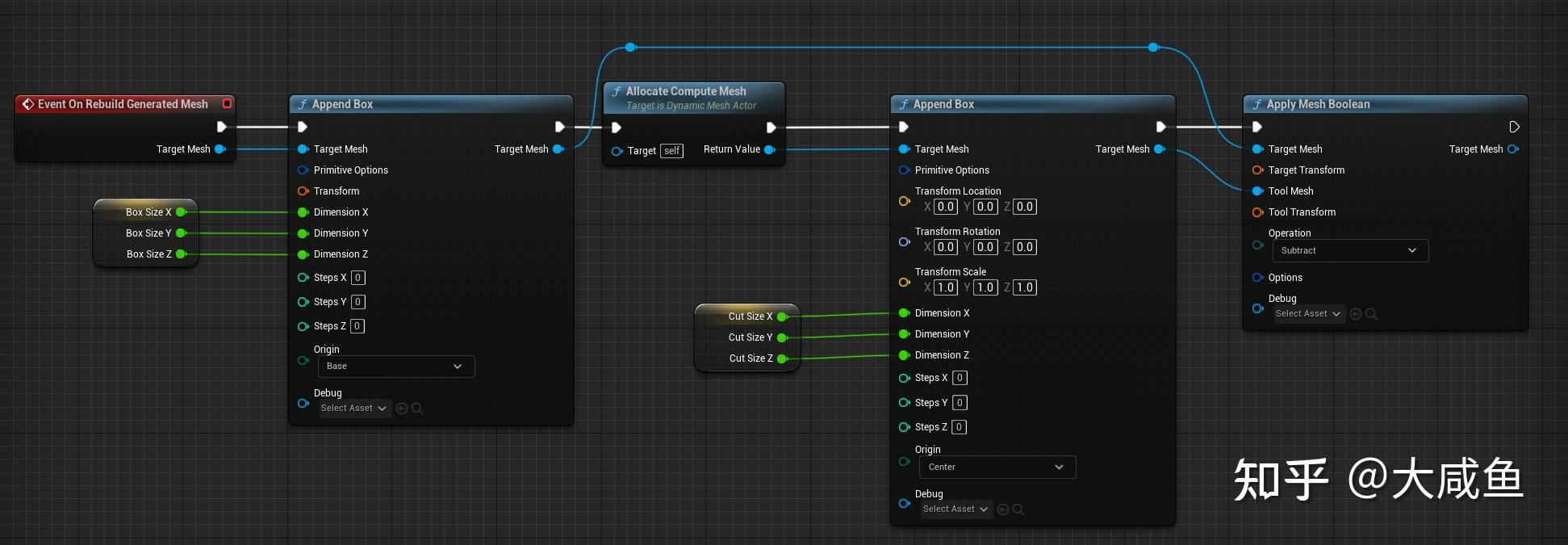Viewport: 1568px width, 545px height.
Task: Select the Event On Rebuild Generated Mesh node title
Action: coord(123,104)
